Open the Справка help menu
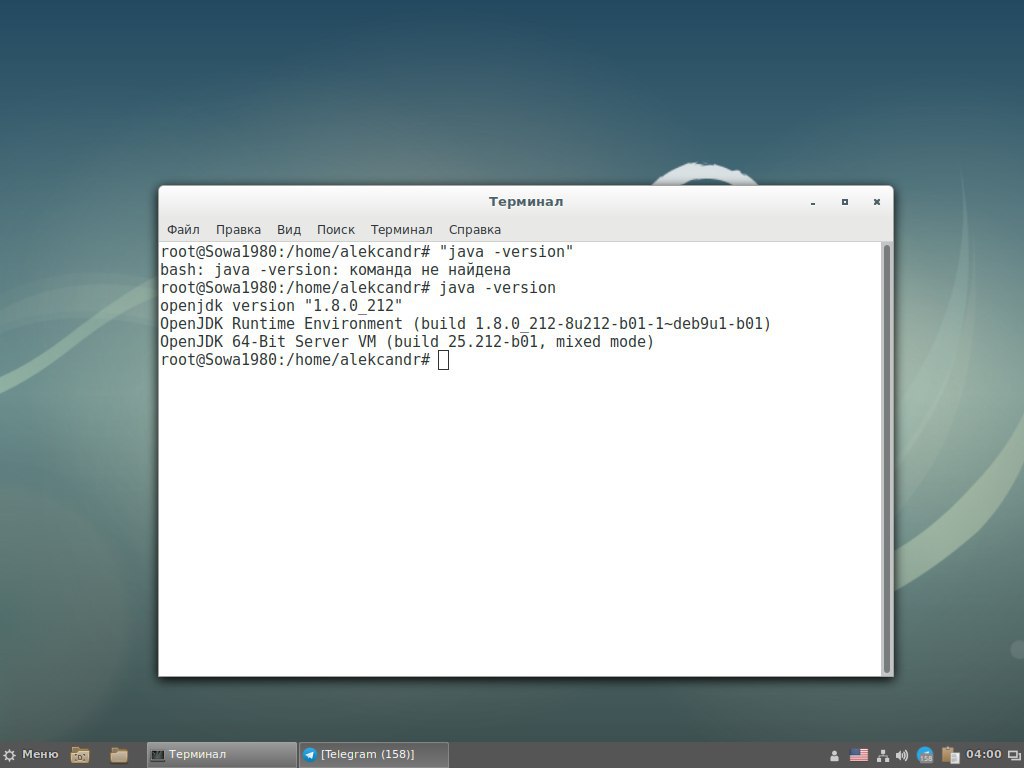This screenshot has height=768, width=1024. pos(475,230)
